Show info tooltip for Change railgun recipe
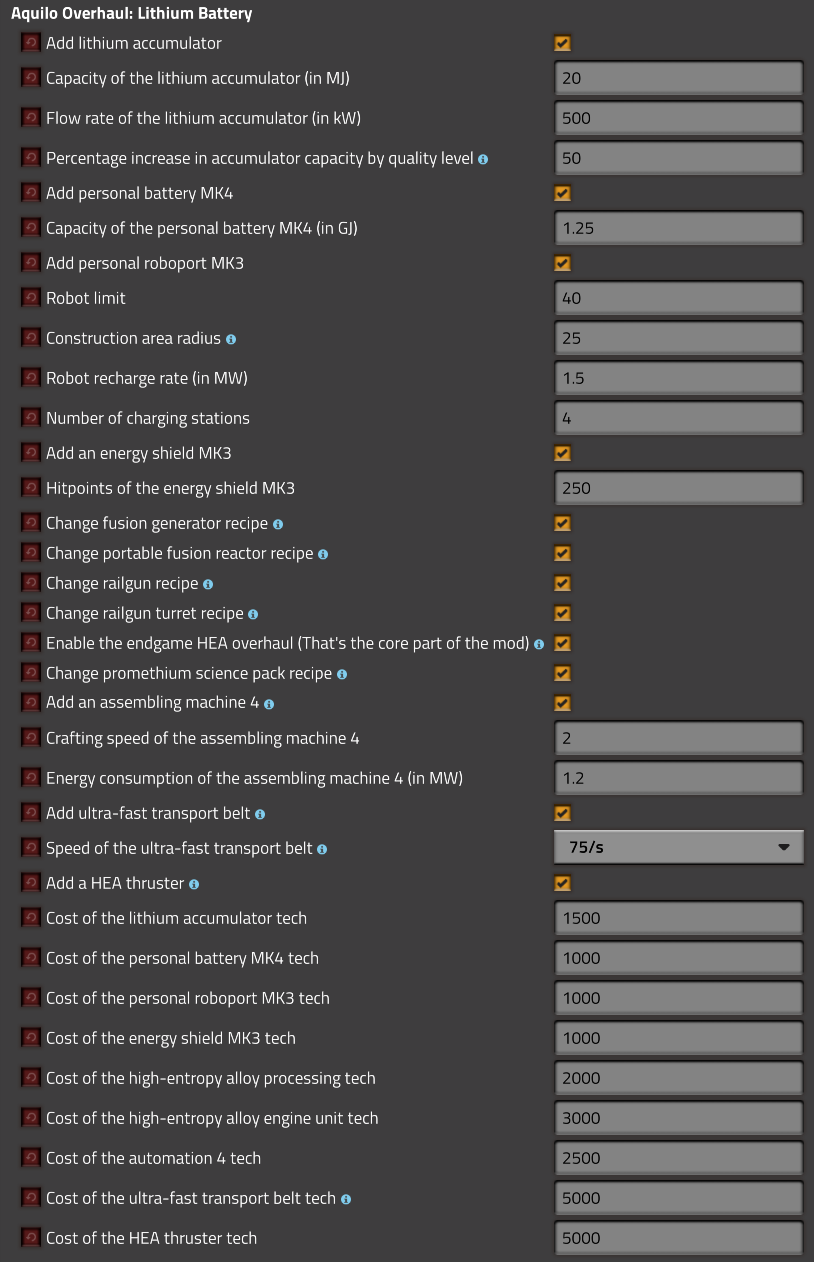 (208, 584)
